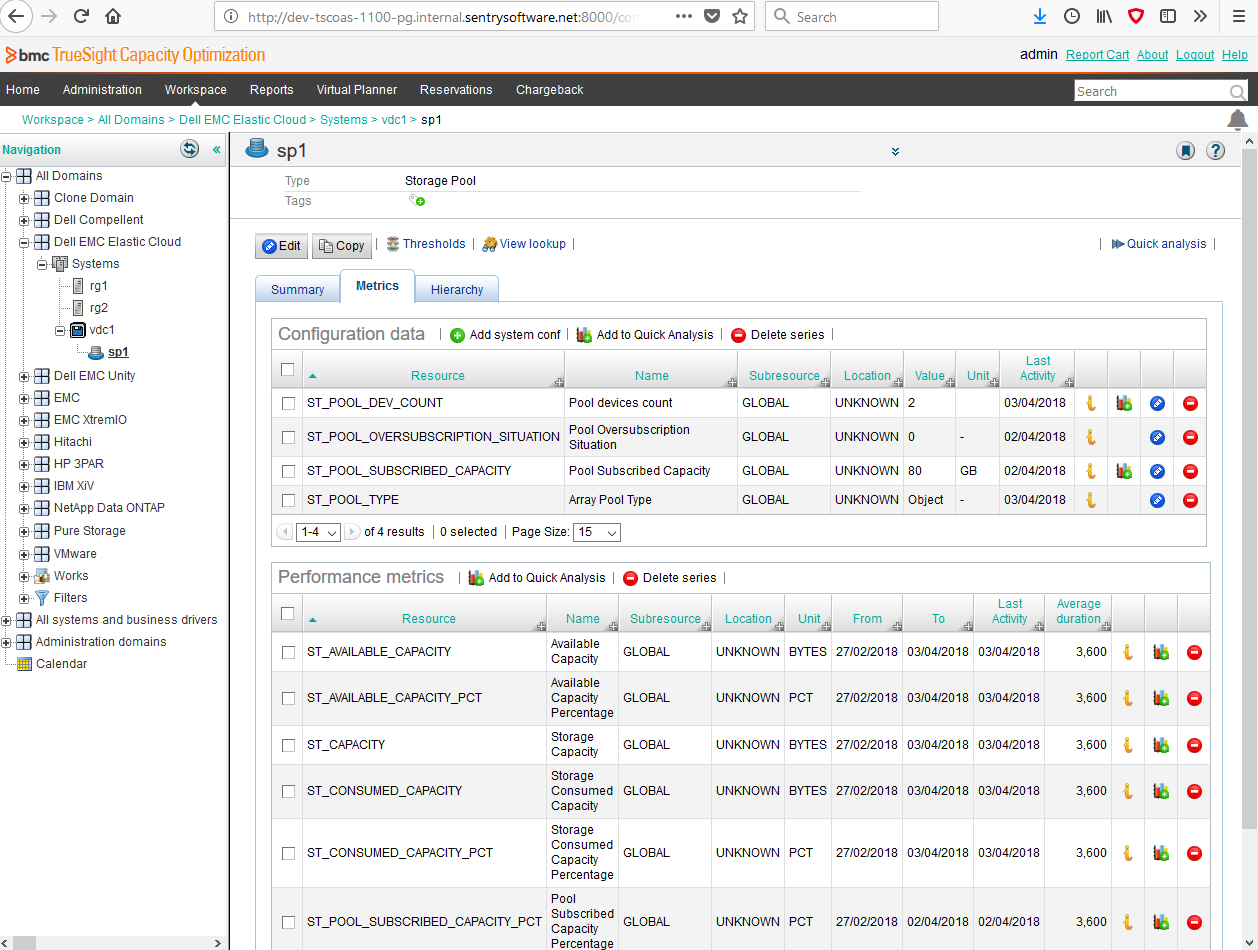Edit the ST_POOL_DEV_COUNT configuration row

tap(1157, 403)
